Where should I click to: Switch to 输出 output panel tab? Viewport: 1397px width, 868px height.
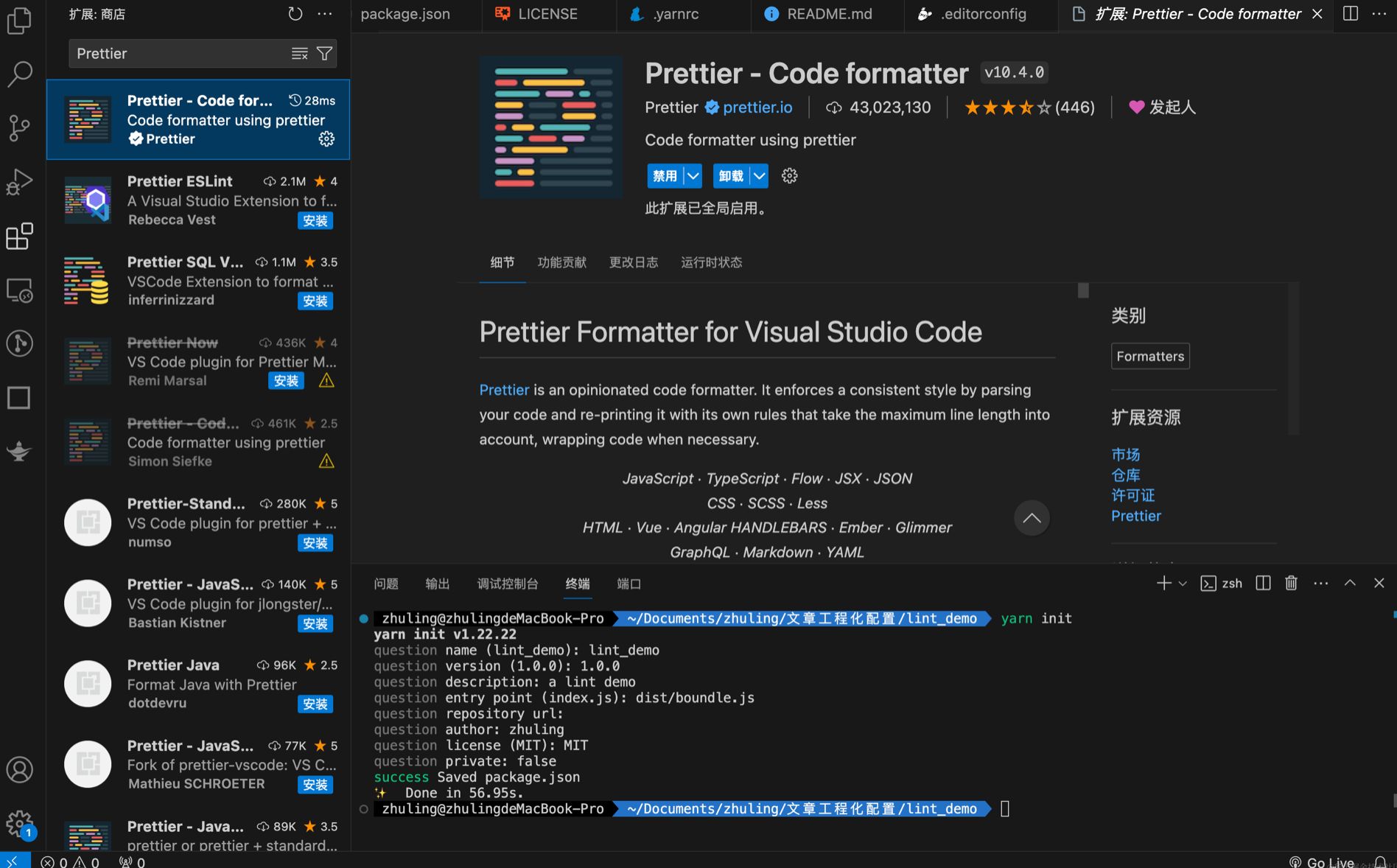pyautogui.click(x=437, y=584)
